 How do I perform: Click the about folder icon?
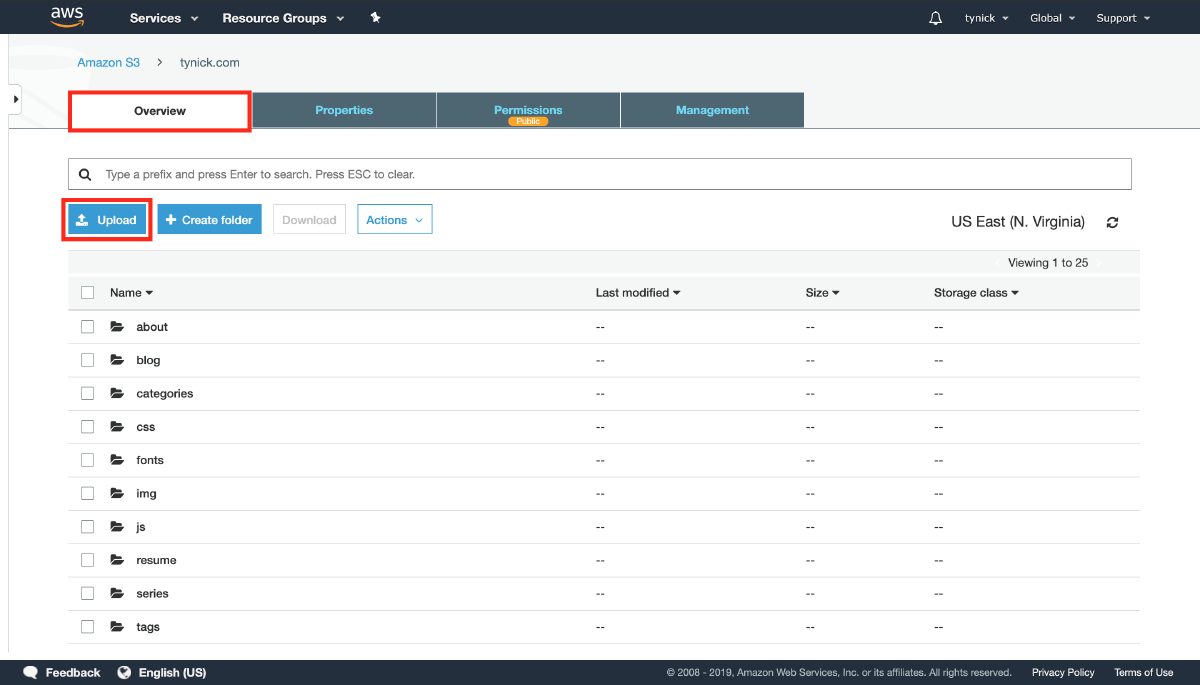tap(117, 327)
